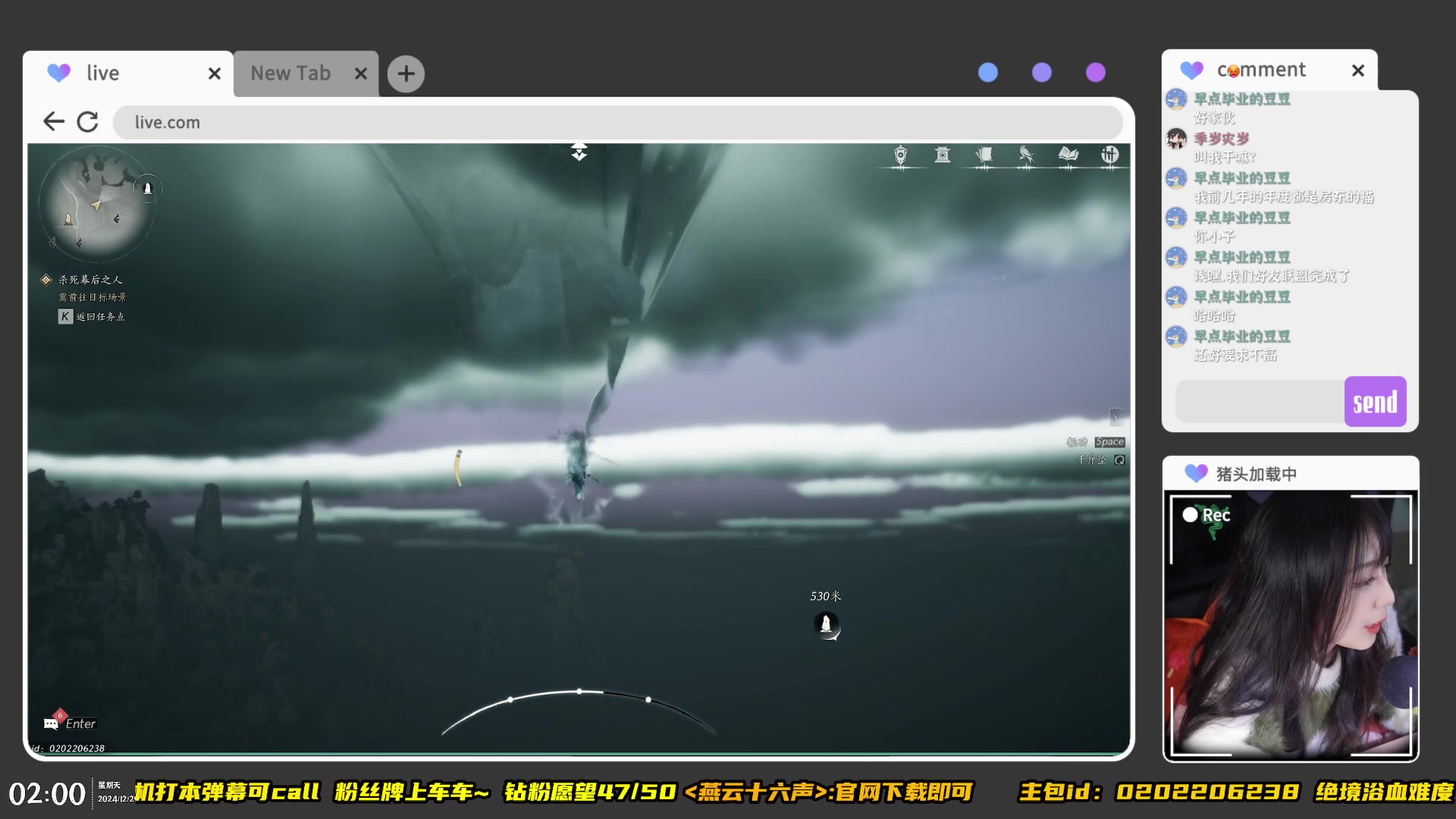This screenshot has height=819, width=1456.
Task: Click the yellow stamina gauge near character
Action: click(x=458, y=468)
